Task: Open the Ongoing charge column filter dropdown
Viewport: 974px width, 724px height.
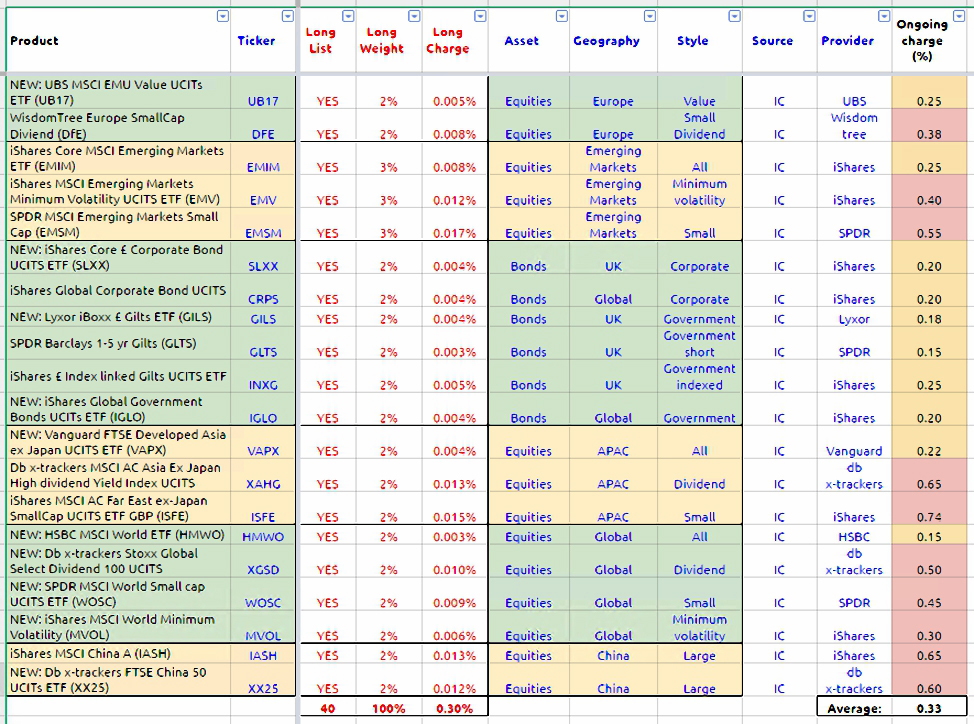Action: click(959, 17)
